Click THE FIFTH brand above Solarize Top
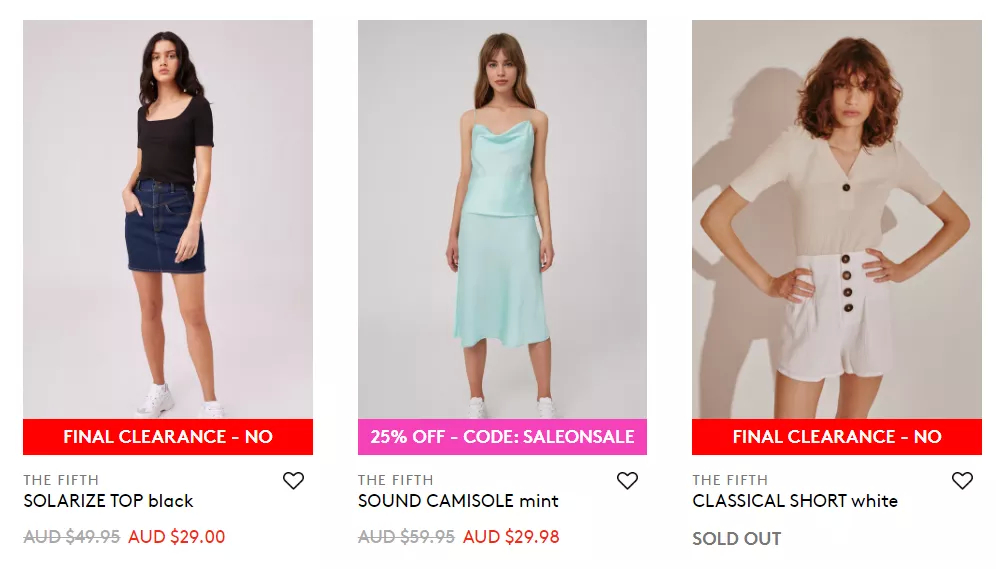 61,480
